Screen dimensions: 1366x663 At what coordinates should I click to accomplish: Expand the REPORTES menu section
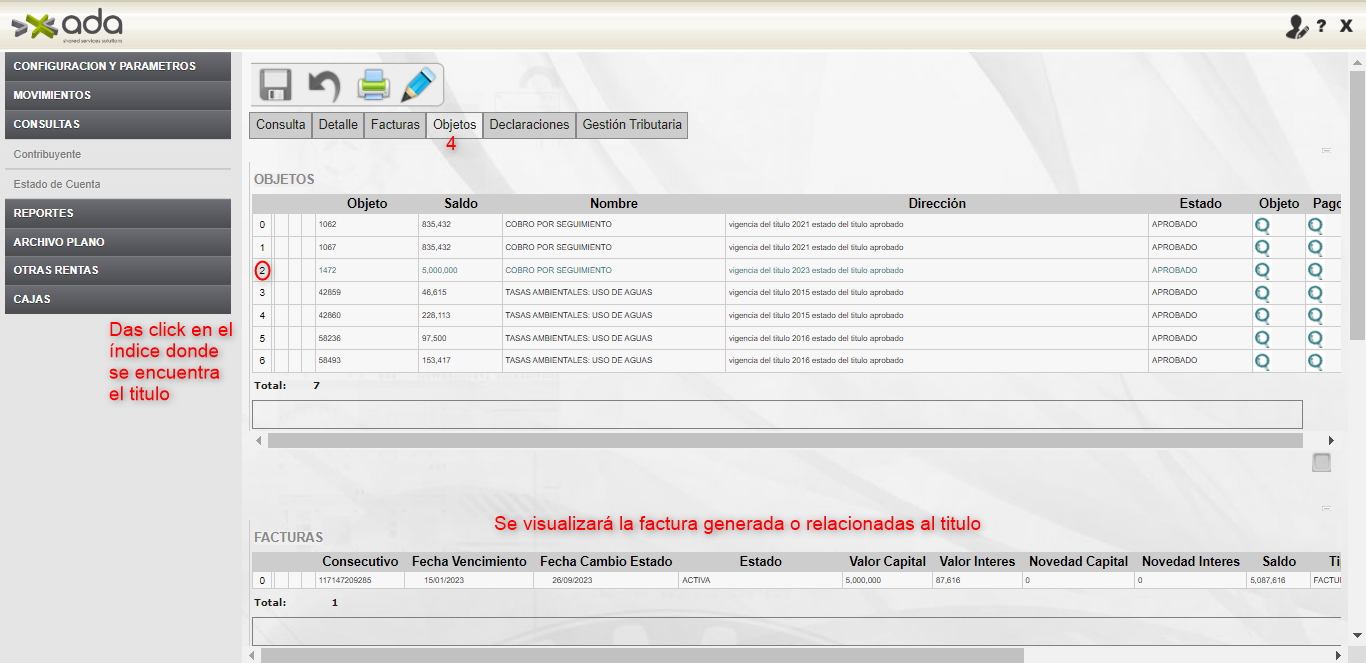coord(118,213)
